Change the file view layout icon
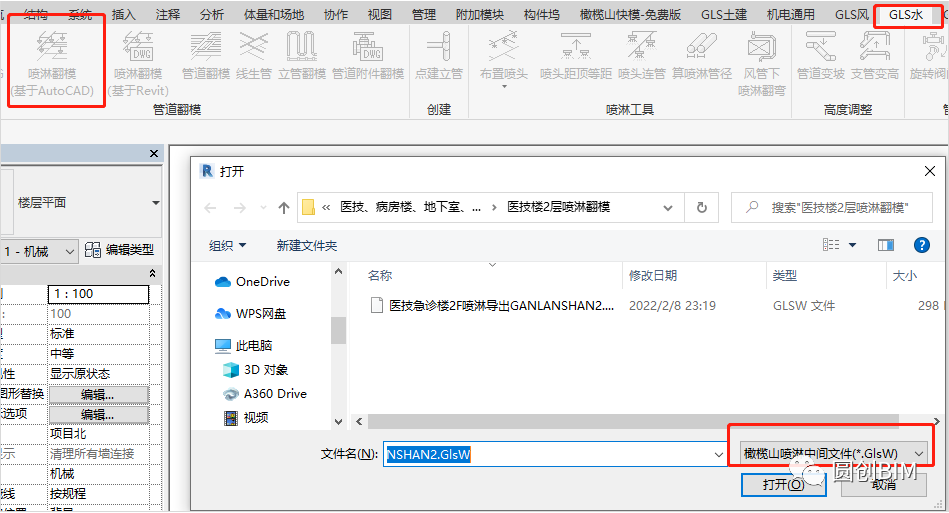949x513 pixels. (x=831, y=245)
